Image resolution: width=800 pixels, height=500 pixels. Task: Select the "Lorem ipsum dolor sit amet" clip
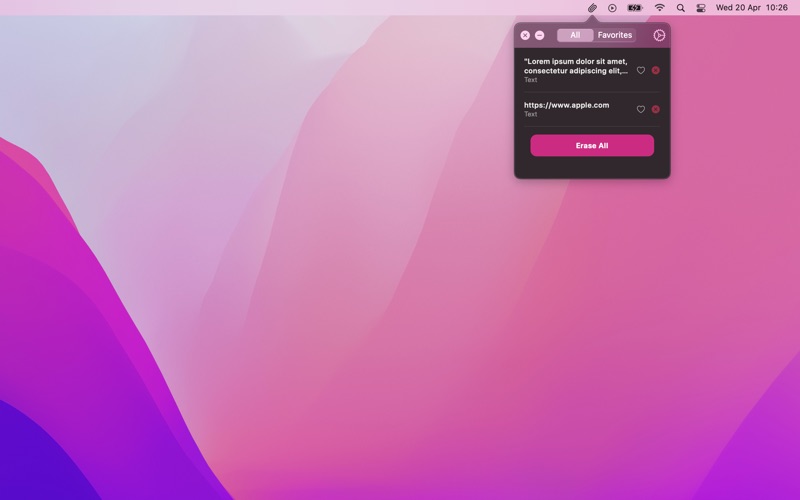(576, 70)
